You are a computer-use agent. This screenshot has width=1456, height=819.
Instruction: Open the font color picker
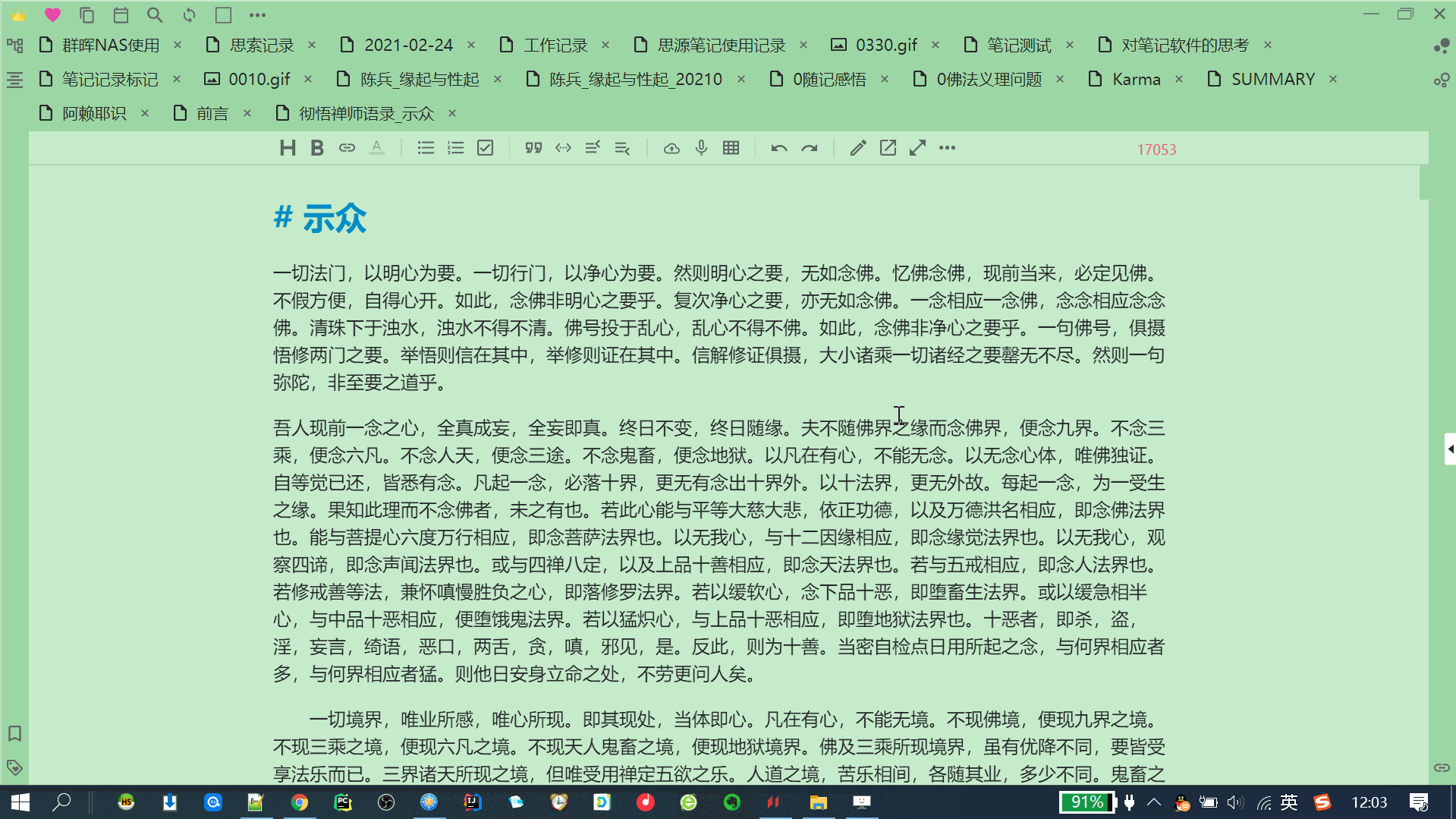(377, 147)
